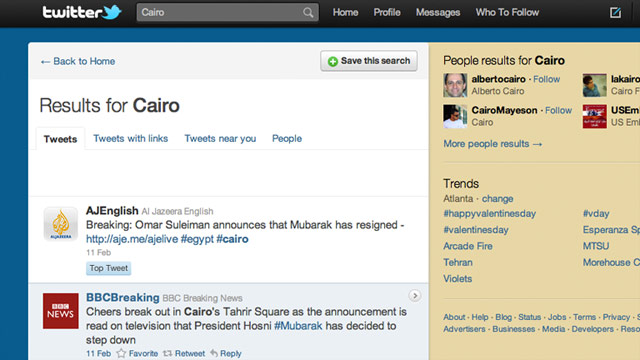
Task: Open Jobs footer link
Action: [x=557, y=317]
